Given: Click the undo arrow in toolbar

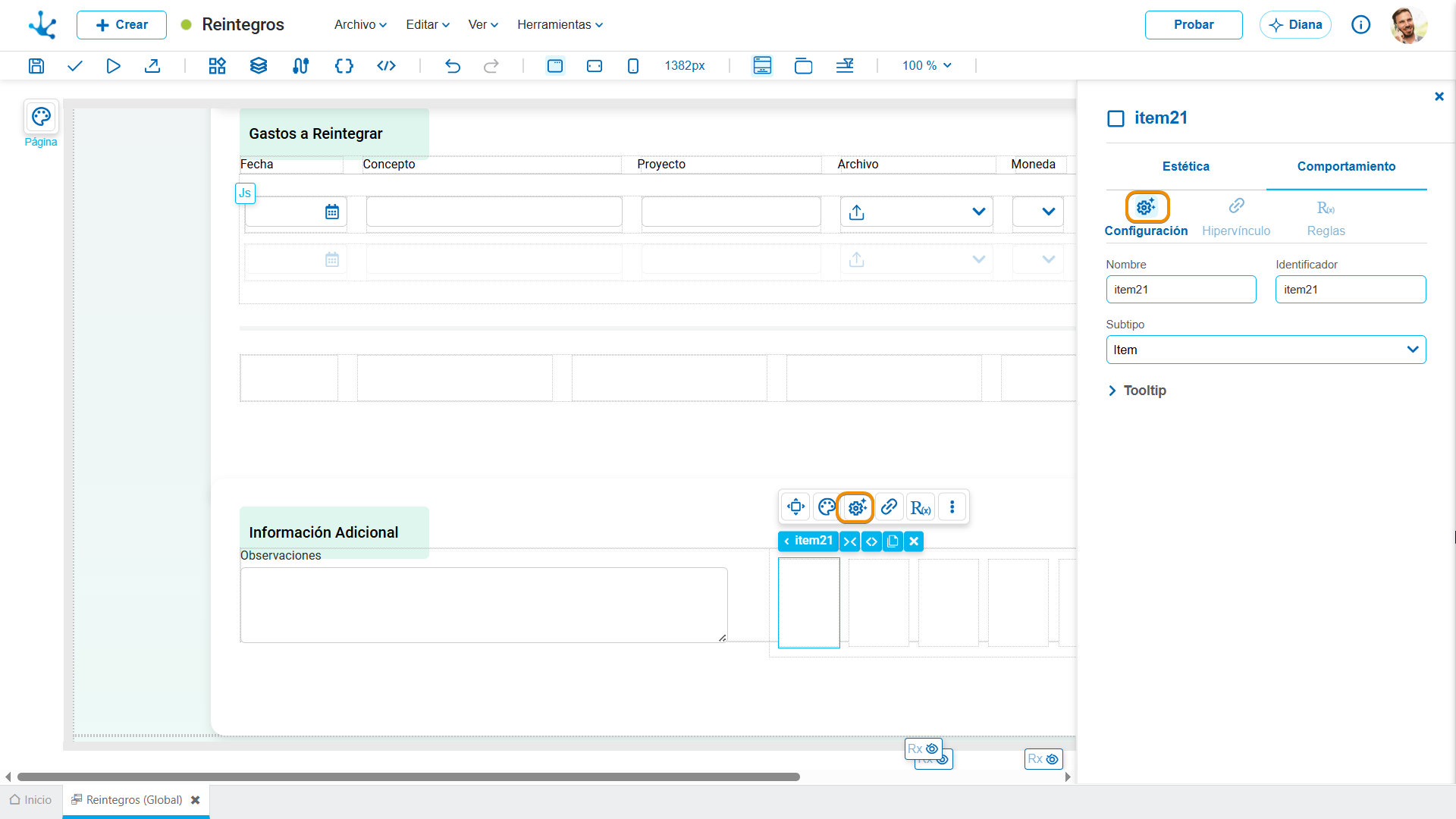Looking at the screenshot, I should point(453,66).
